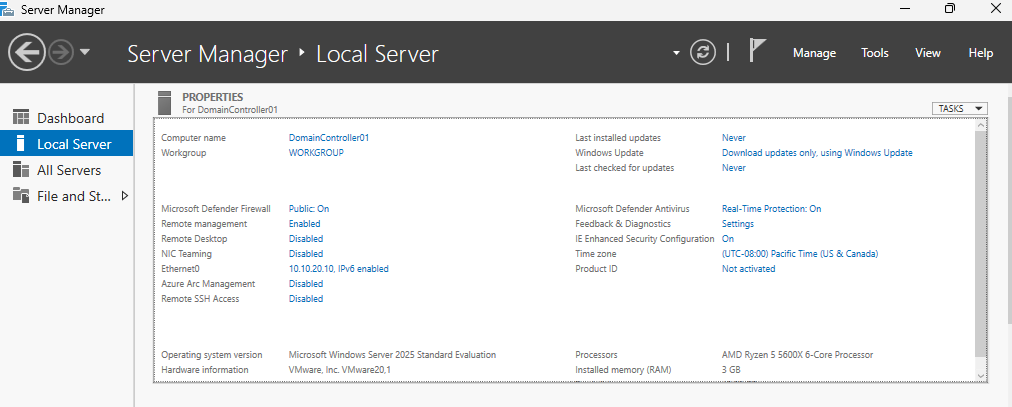
Task: Click the properties panel vertical scrollbar thumb
Action: coord(981,244)
